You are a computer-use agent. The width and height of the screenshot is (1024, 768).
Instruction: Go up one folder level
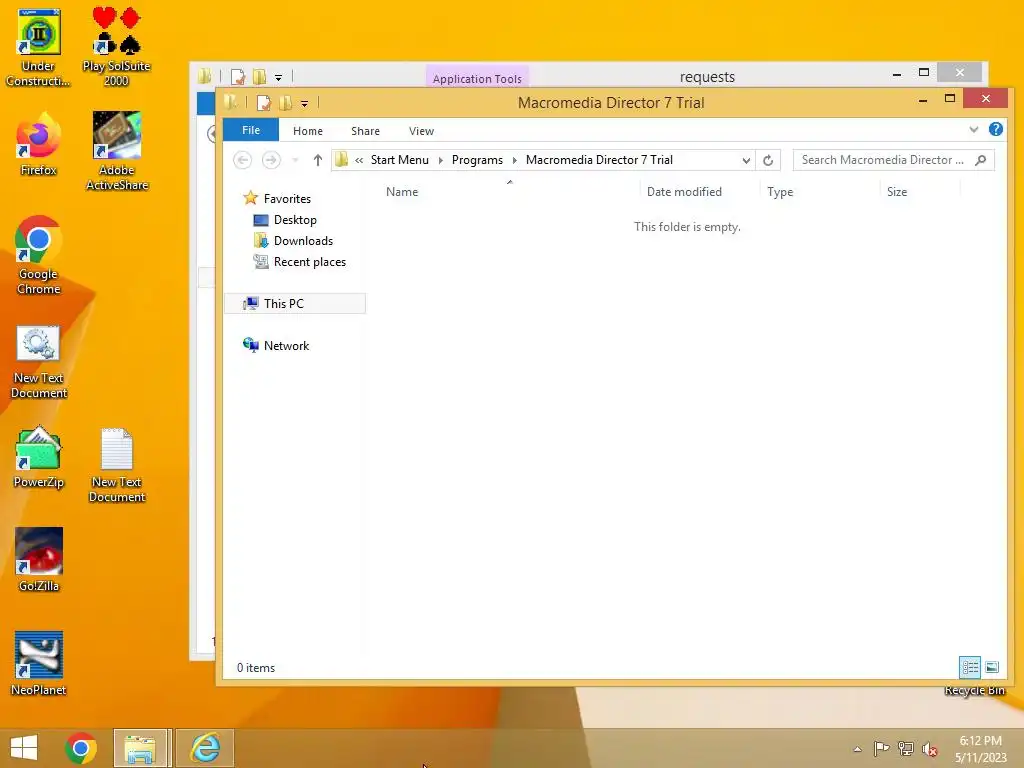pos(317,160)
